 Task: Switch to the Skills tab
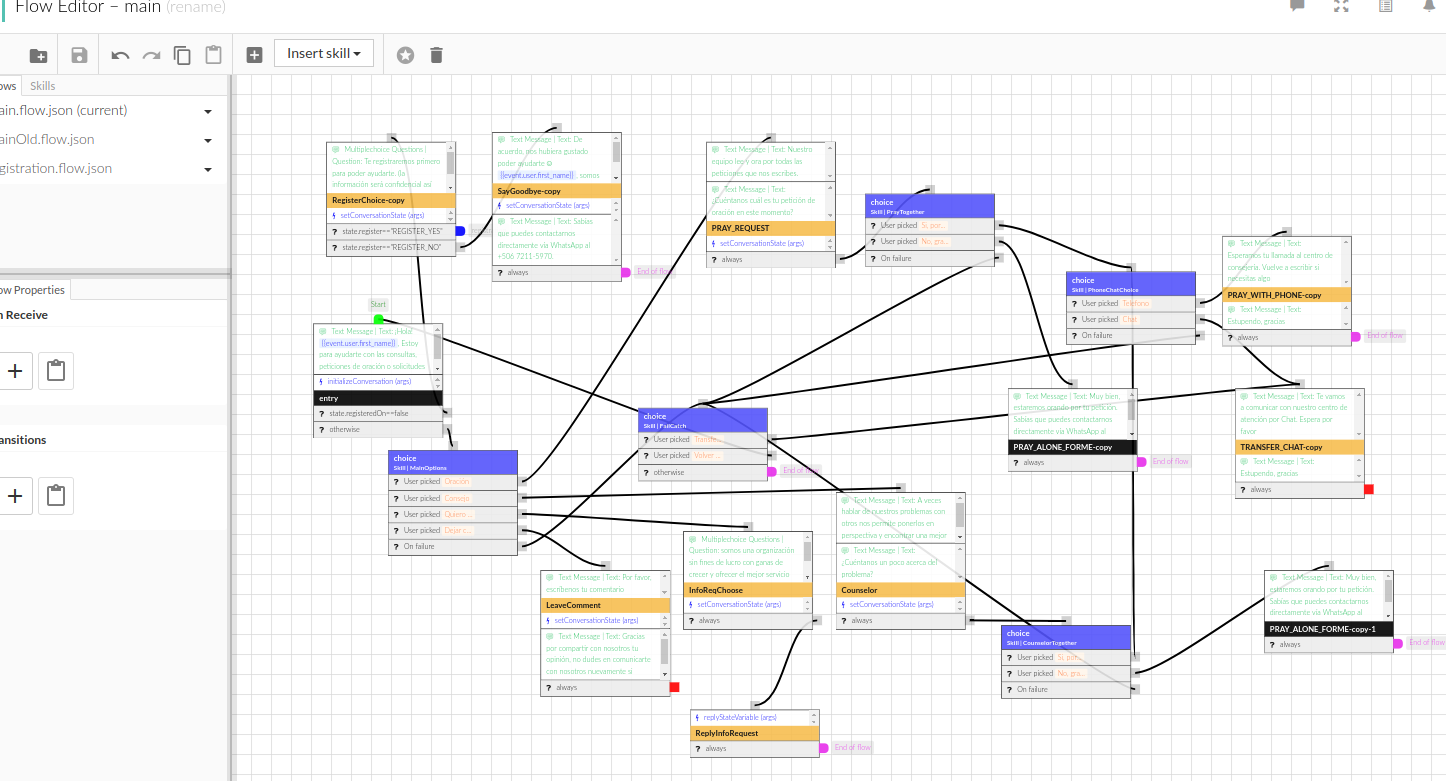pos(43,86)
